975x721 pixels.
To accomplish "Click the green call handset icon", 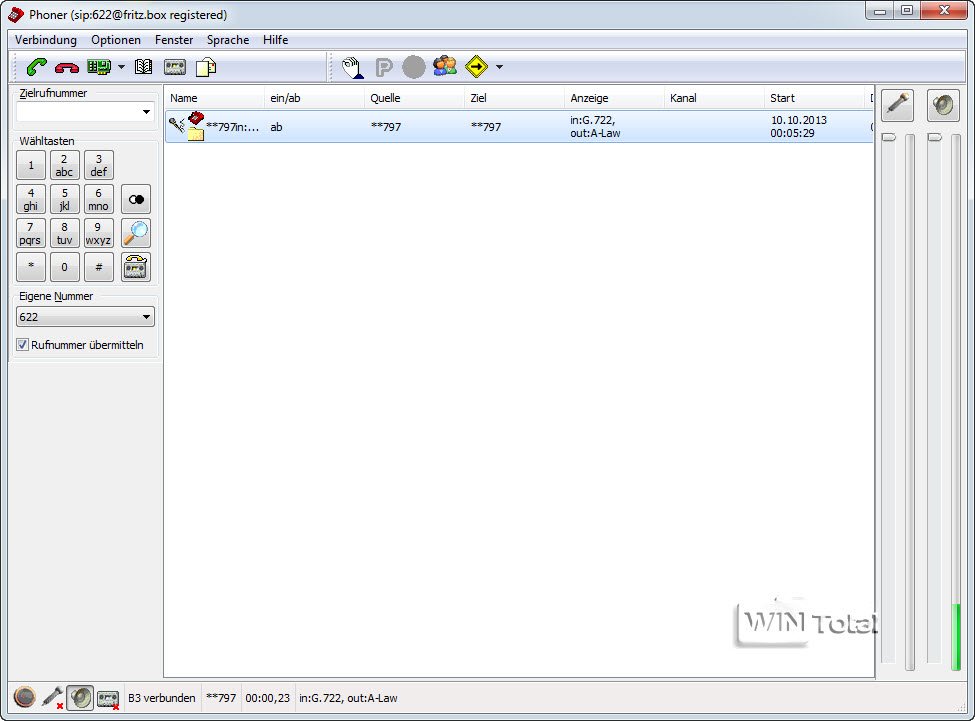I will [x=36, y=67].
